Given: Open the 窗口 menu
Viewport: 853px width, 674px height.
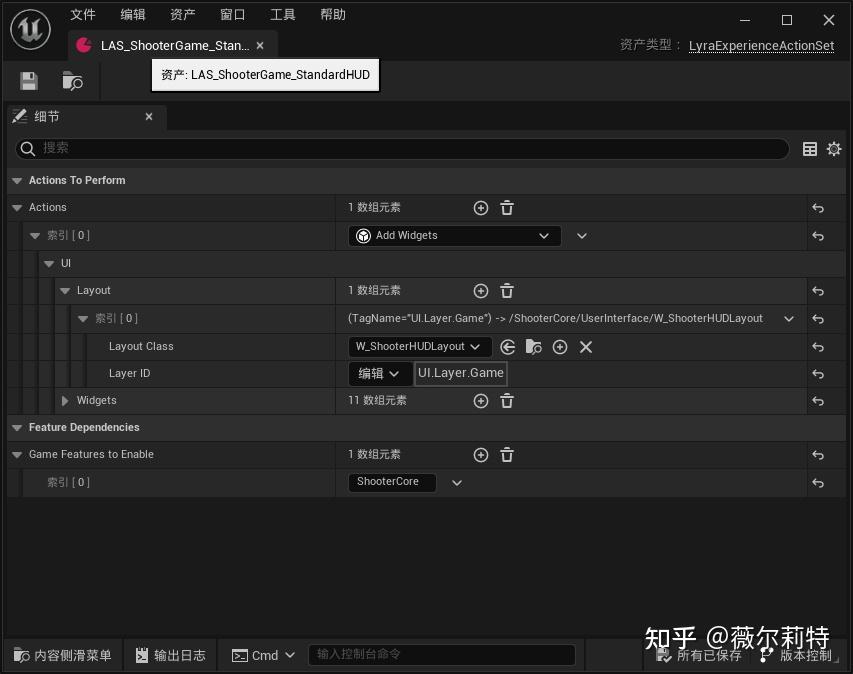Looking at the screenshot, I should tap(231, 14).
